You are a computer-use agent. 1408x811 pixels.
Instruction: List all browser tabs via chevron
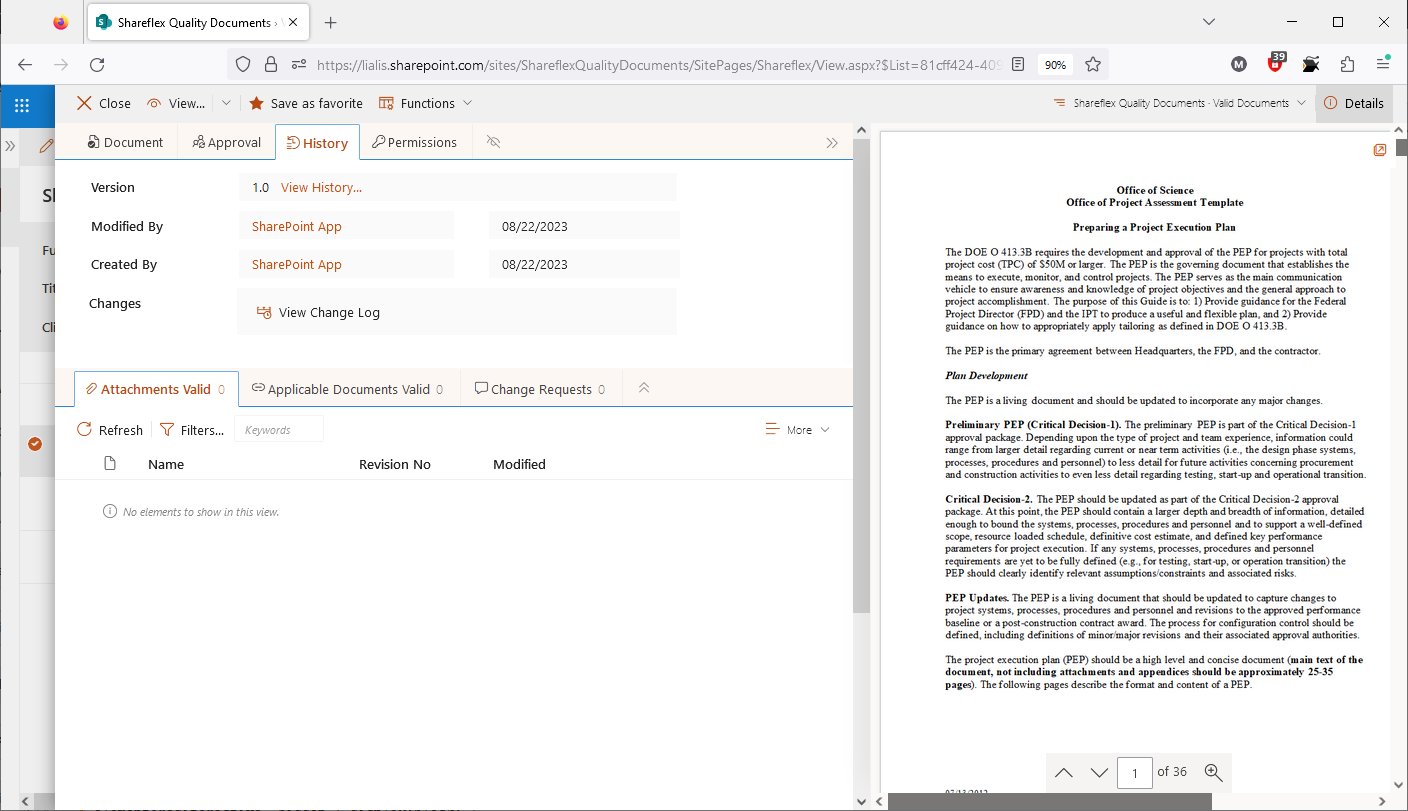pyautogui.click(x=1208, y=22)
